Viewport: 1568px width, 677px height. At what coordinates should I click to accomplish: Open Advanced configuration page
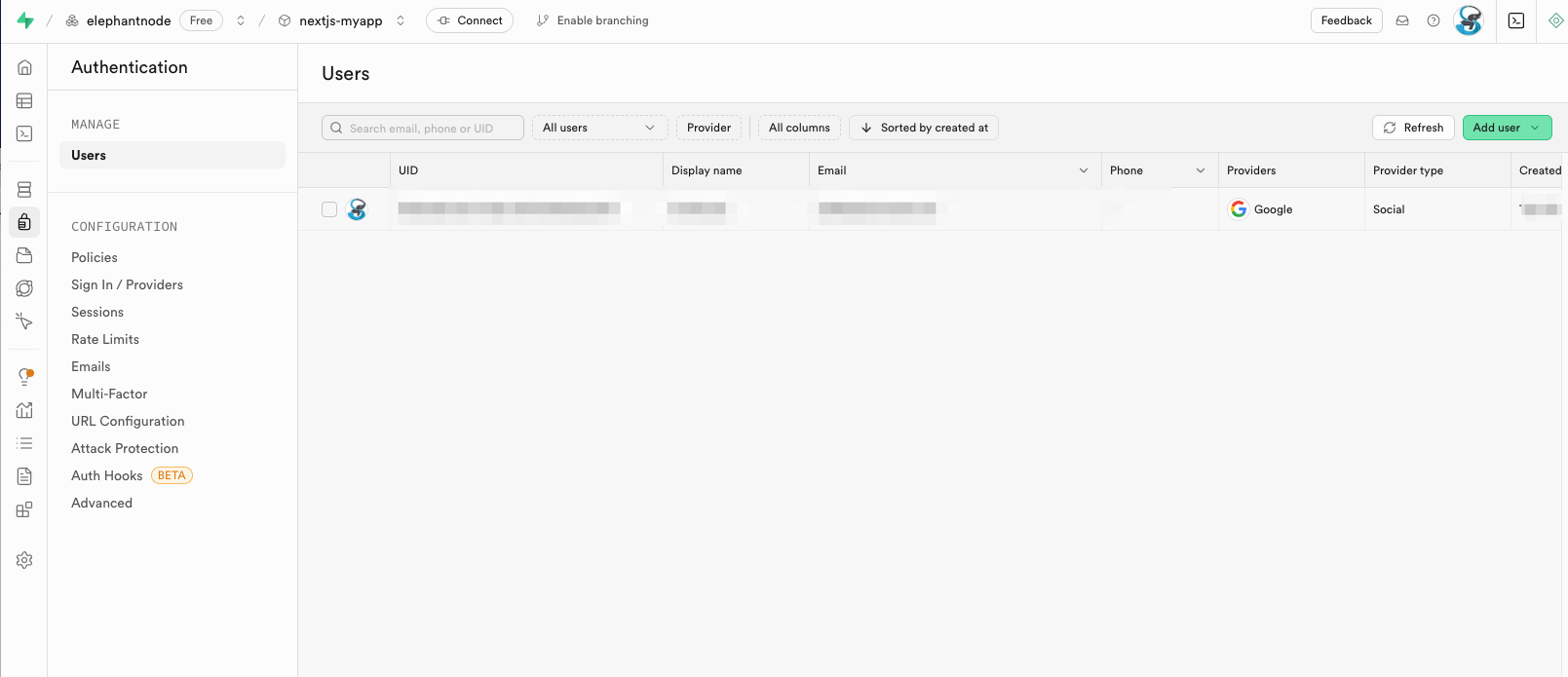click(101, 503)
